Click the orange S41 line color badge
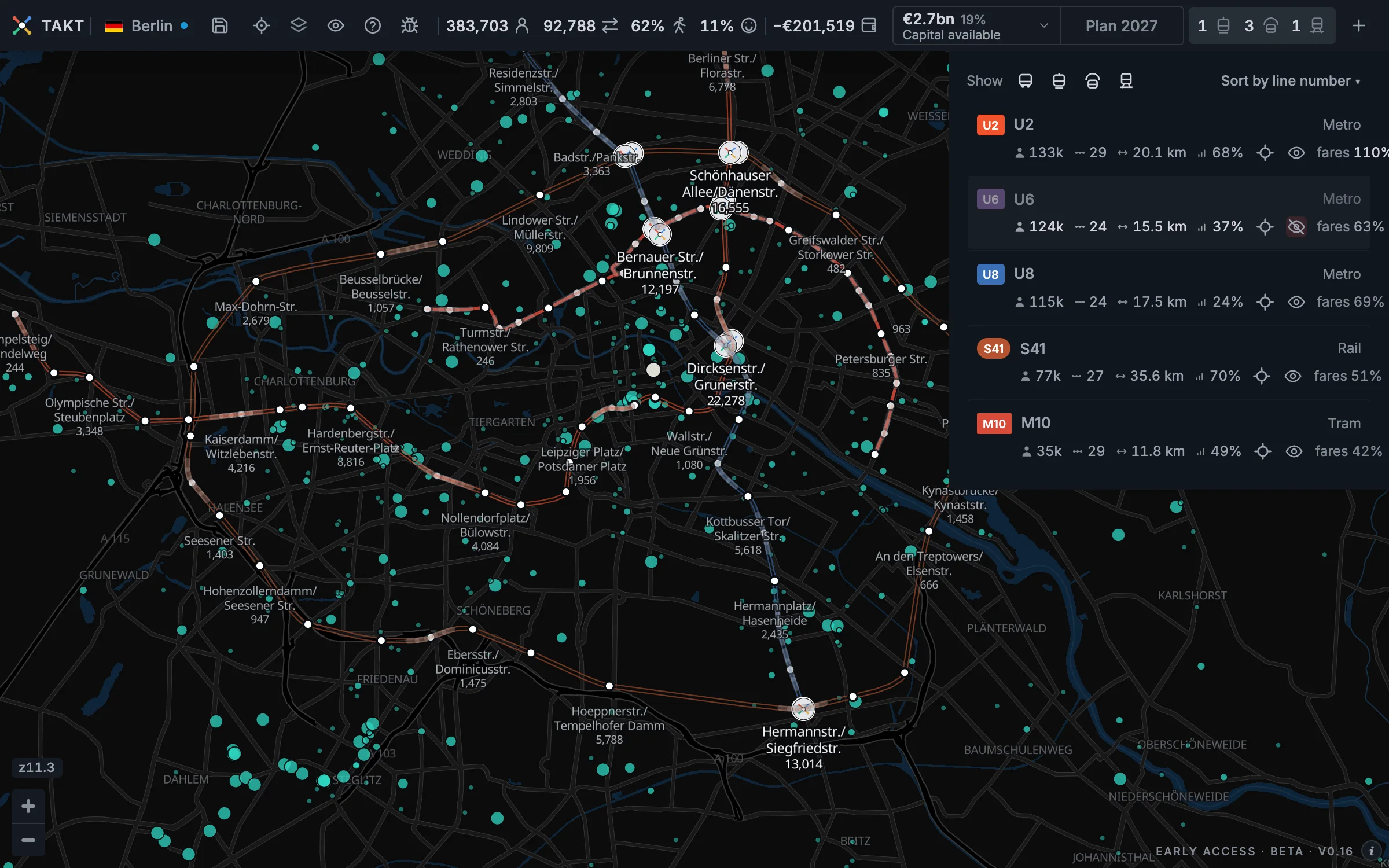The width and height of the screenshot is (1389, 868). [x=994, y=348]
